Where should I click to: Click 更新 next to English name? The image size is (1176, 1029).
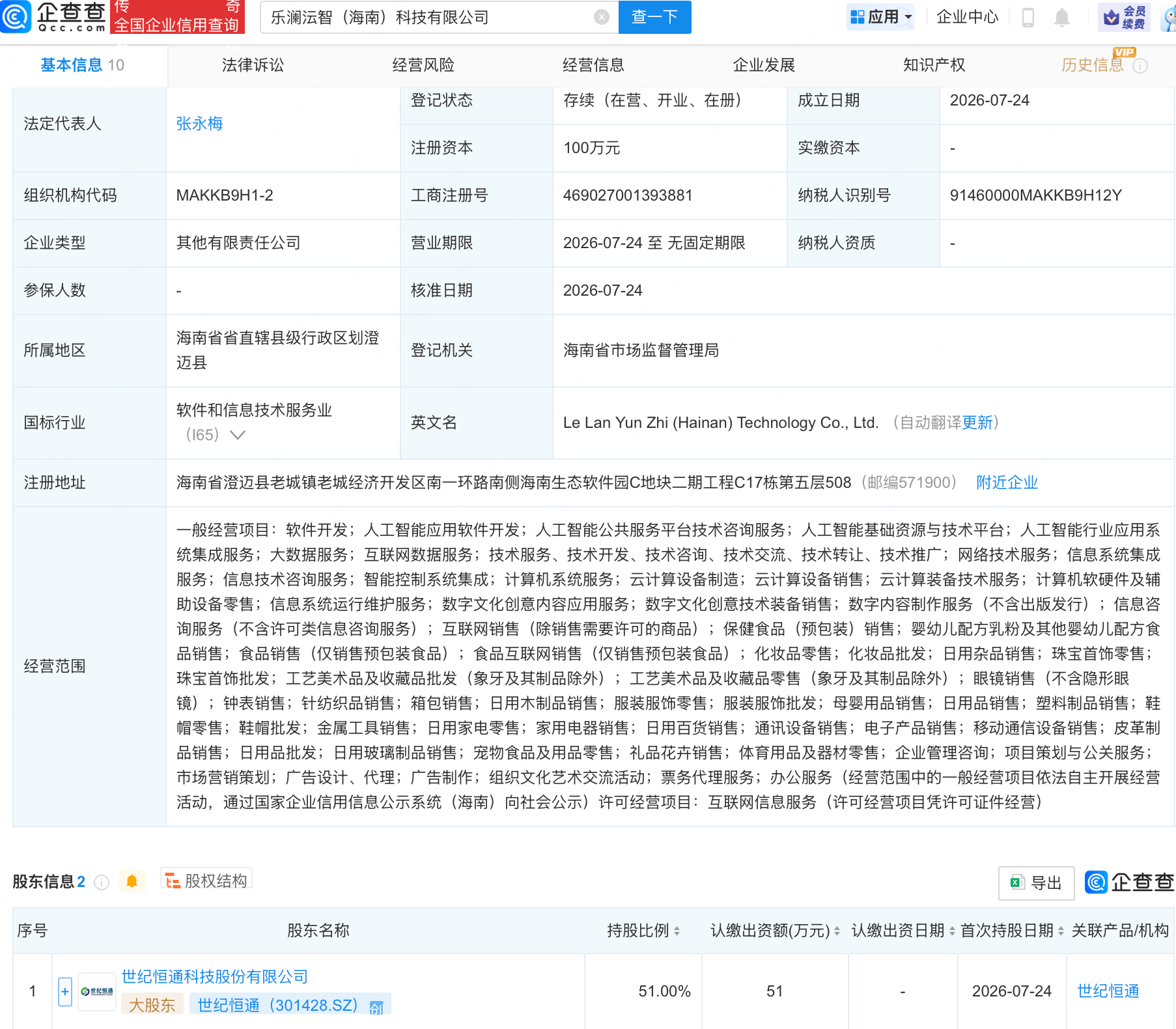[977, 423]
